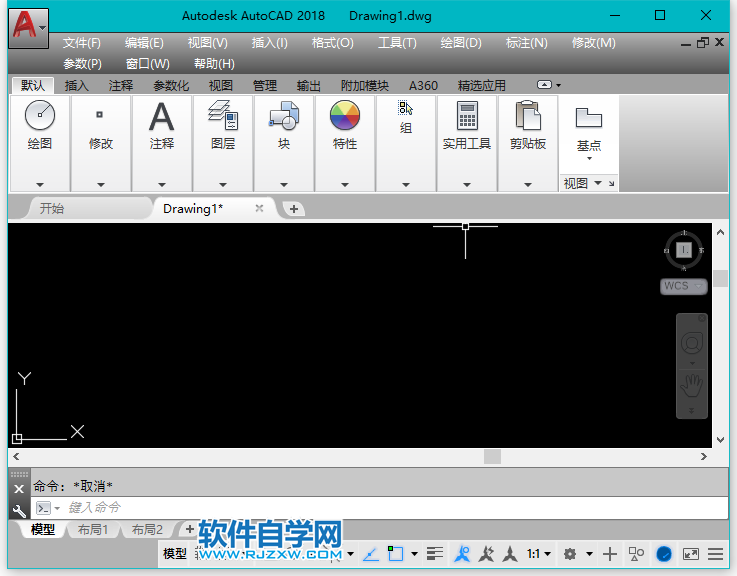Switch to the 布局2 layout tab

click(147, 529)
